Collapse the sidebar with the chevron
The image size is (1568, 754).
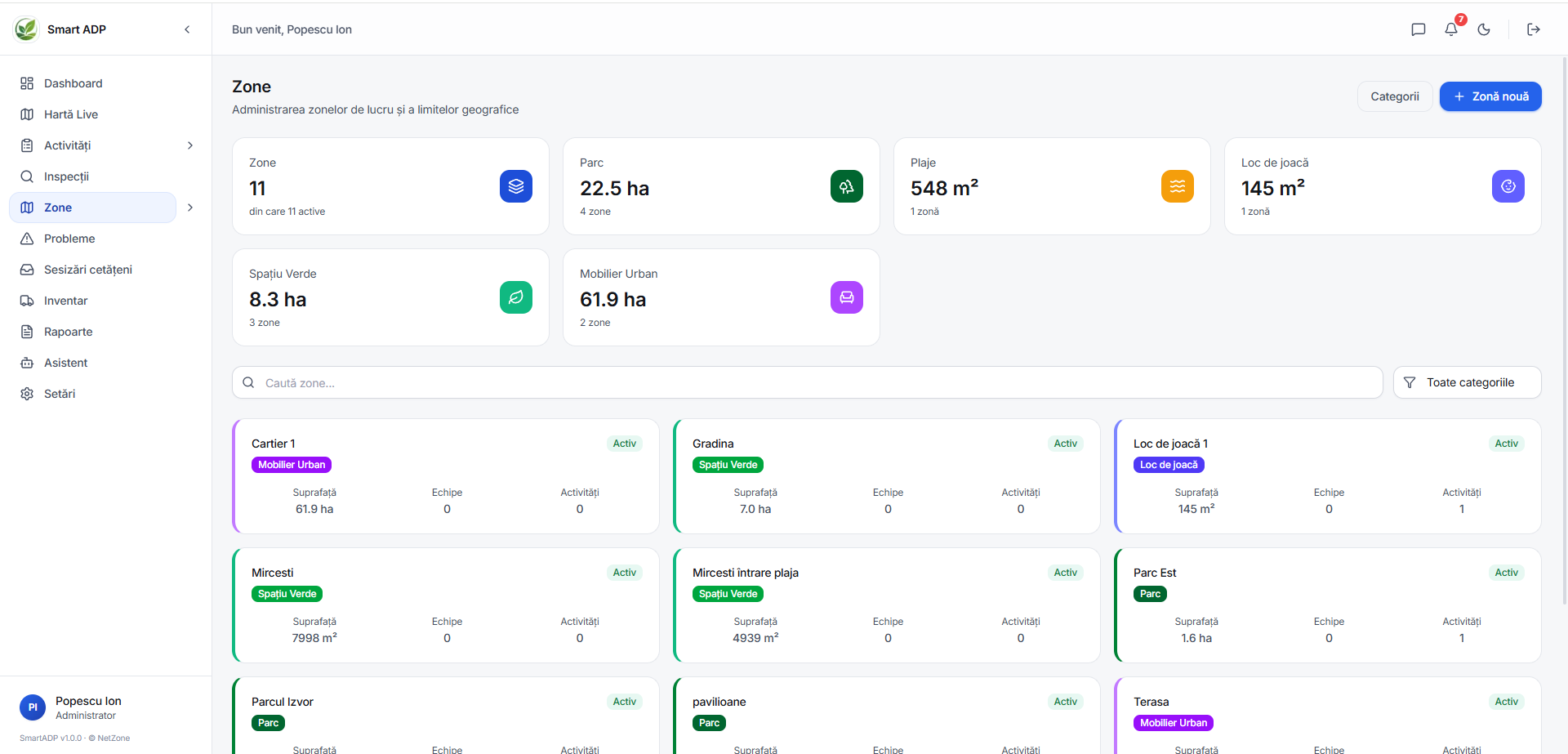pos(187,29)
